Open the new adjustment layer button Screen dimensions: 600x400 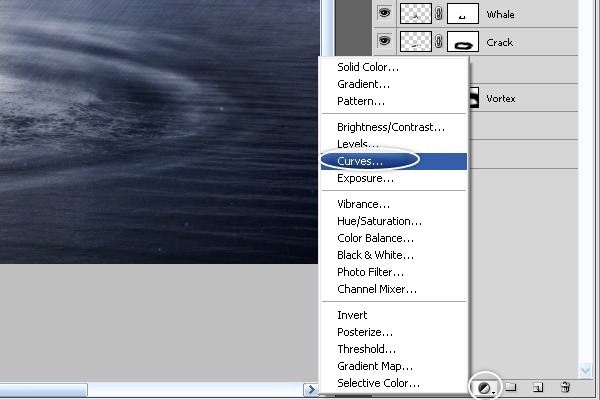tap(486, 388)
